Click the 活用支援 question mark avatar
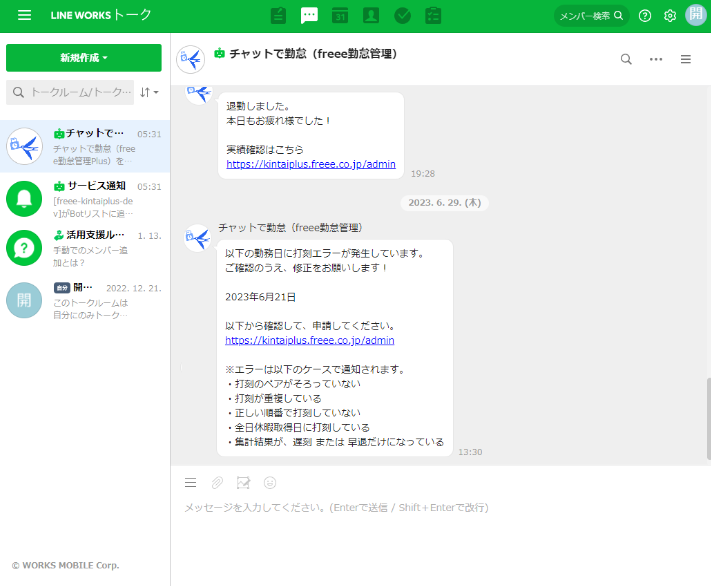This screenshot has width=711, height=586. [x=24, y=248]
